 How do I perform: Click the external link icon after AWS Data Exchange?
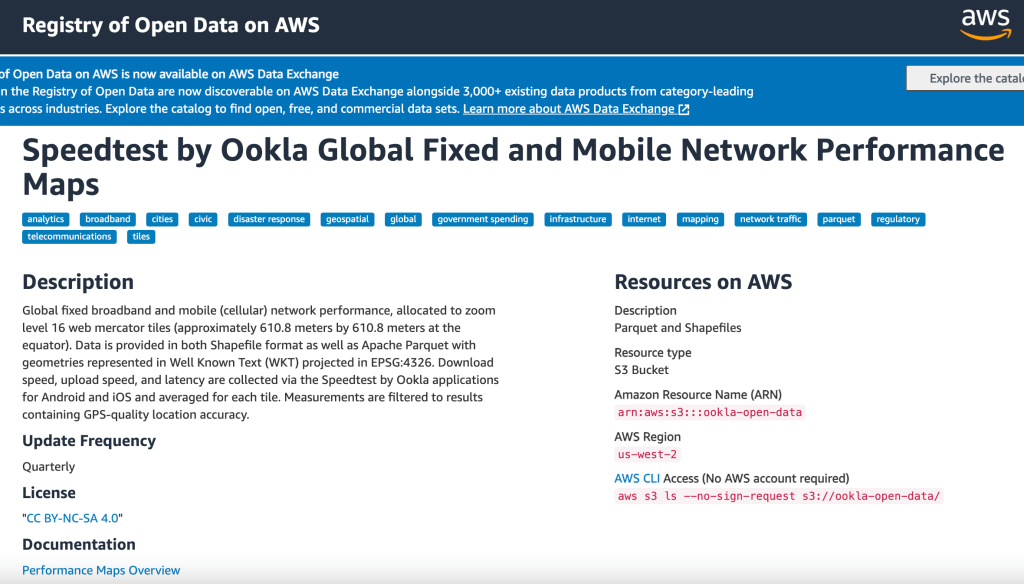[684, 109]
